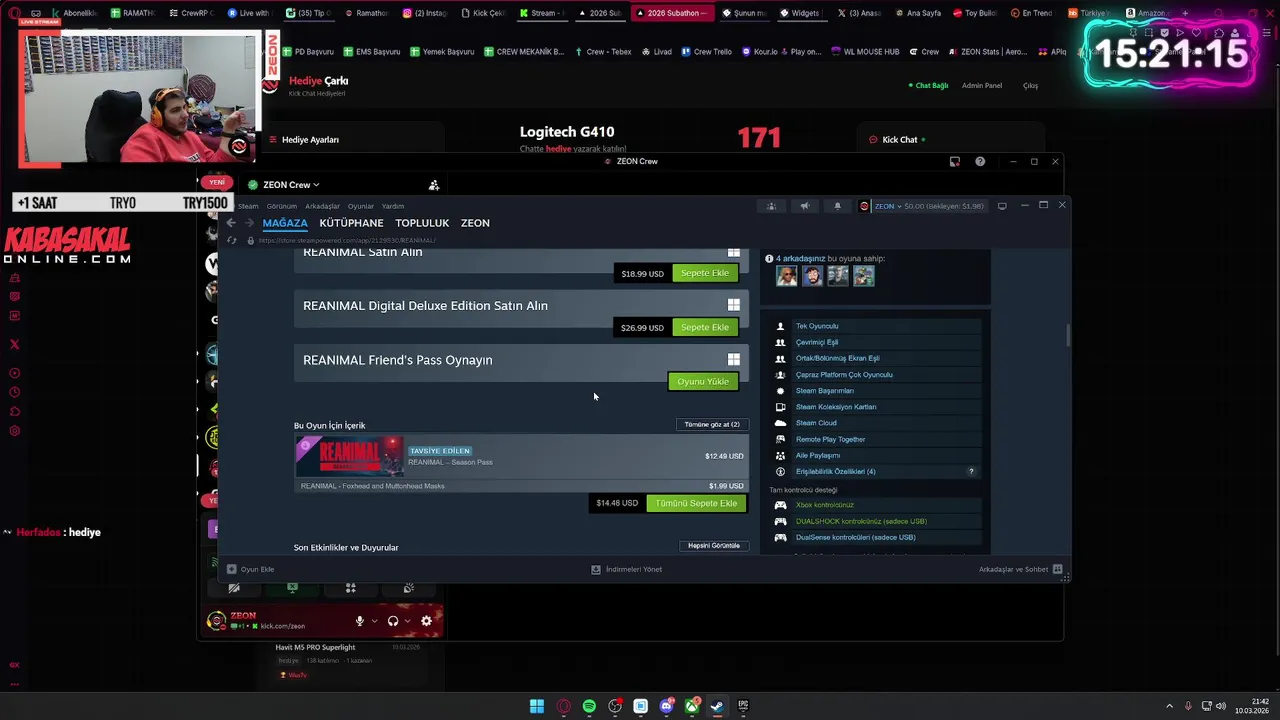The image size is (1280, 720).
Task: Mute the microphone in Discord panel
Action: tap(359, 621)
